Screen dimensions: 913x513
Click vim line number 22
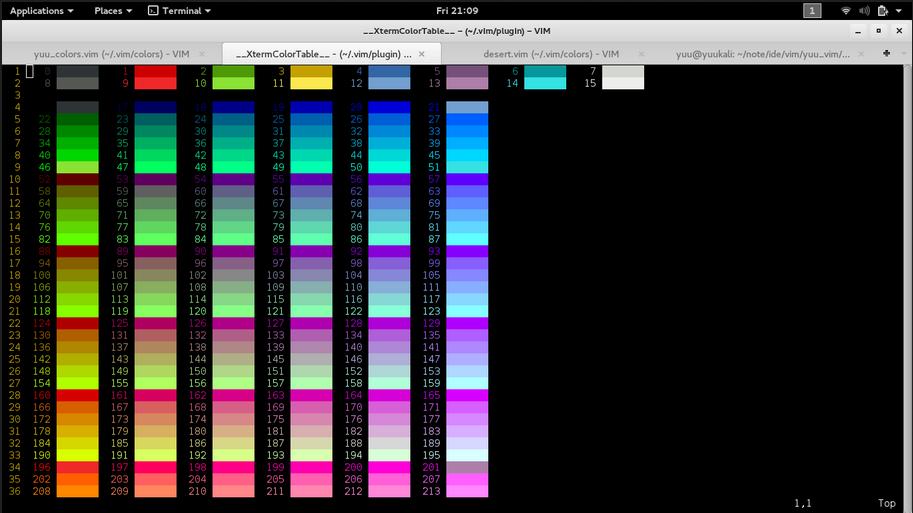tap(14, 323)
